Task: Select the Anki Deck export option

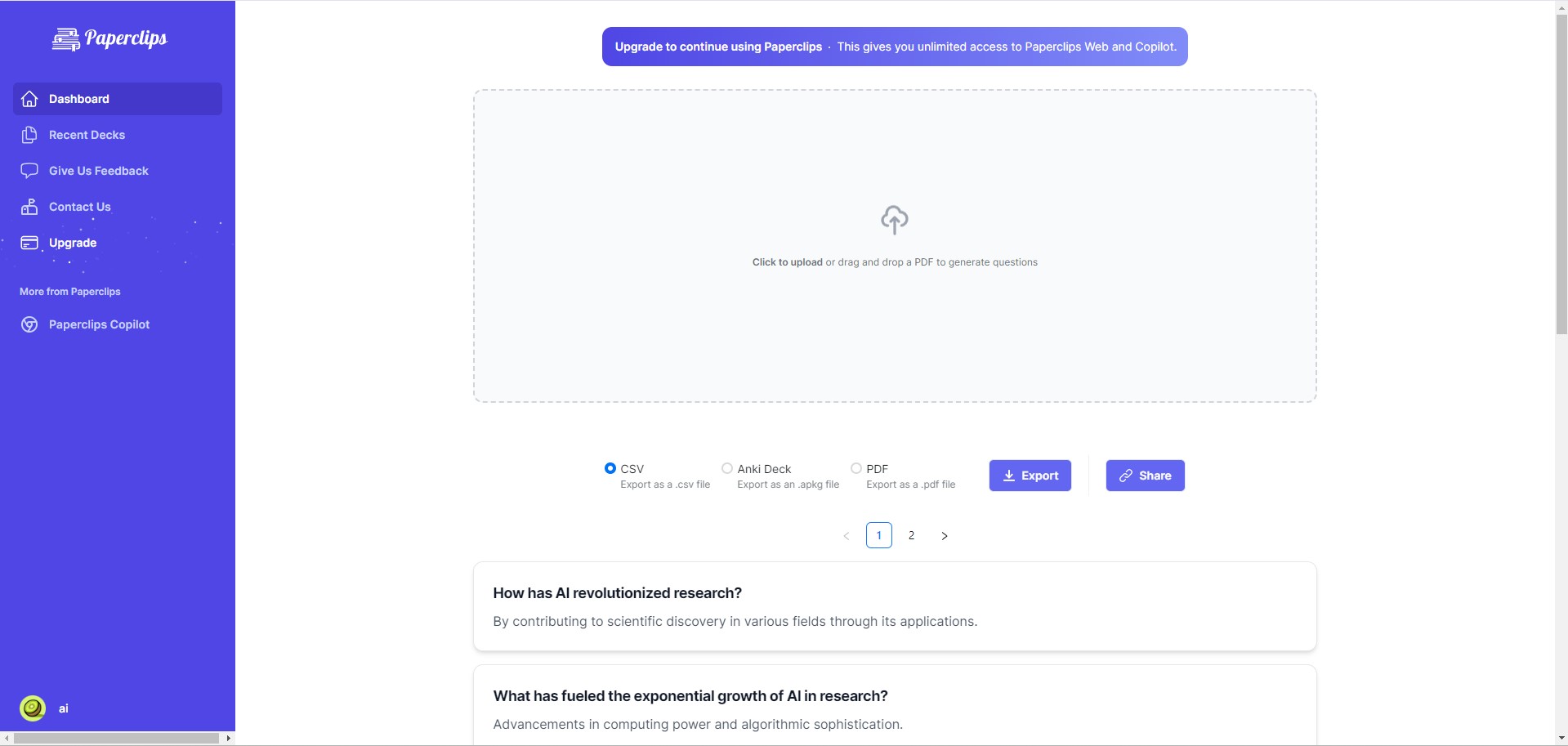Action: click(727, 468)
